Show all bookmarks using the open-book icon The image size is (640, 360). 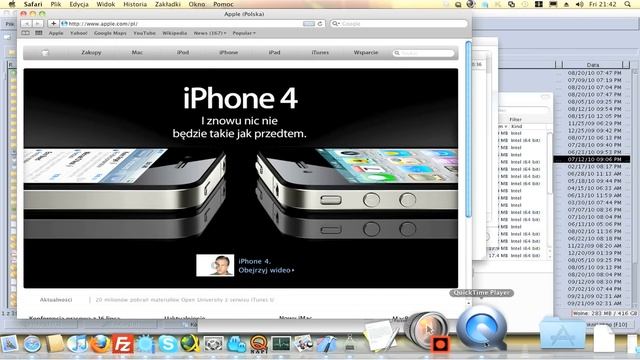(x=25, y=33)
